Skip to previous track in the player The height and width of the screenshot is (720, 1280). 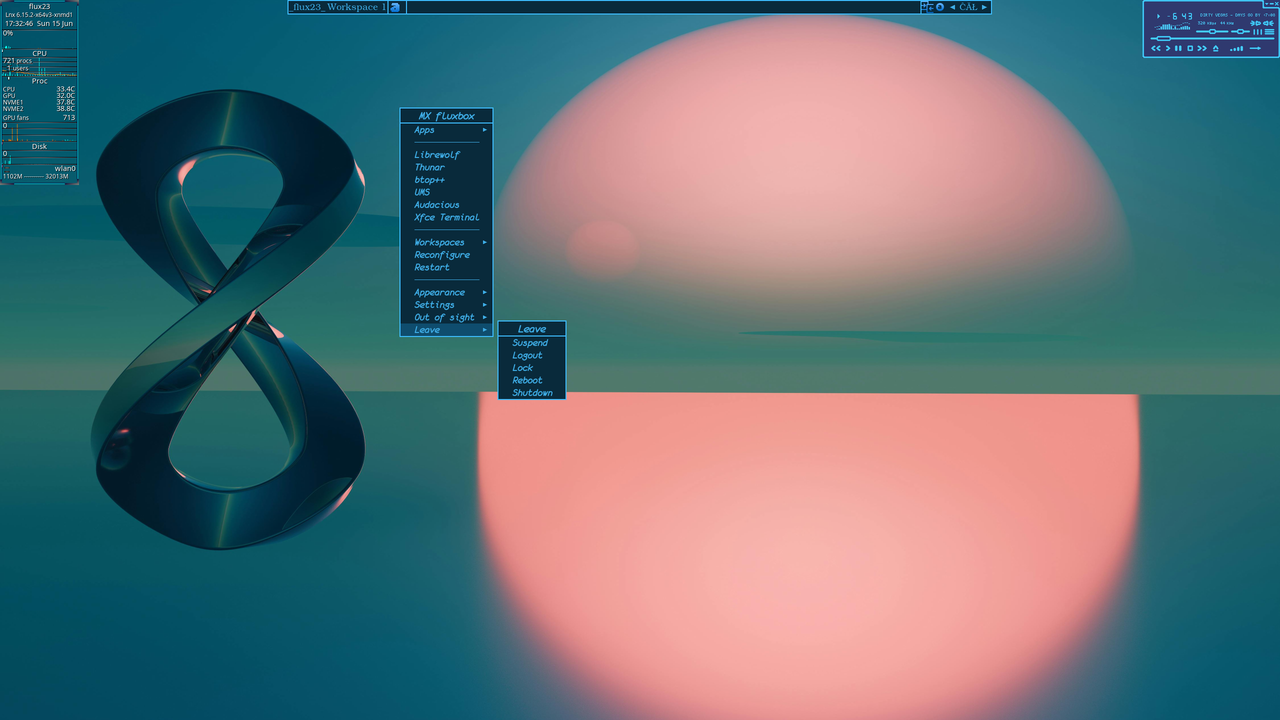pyautogui.click(x=1156, y=48)
